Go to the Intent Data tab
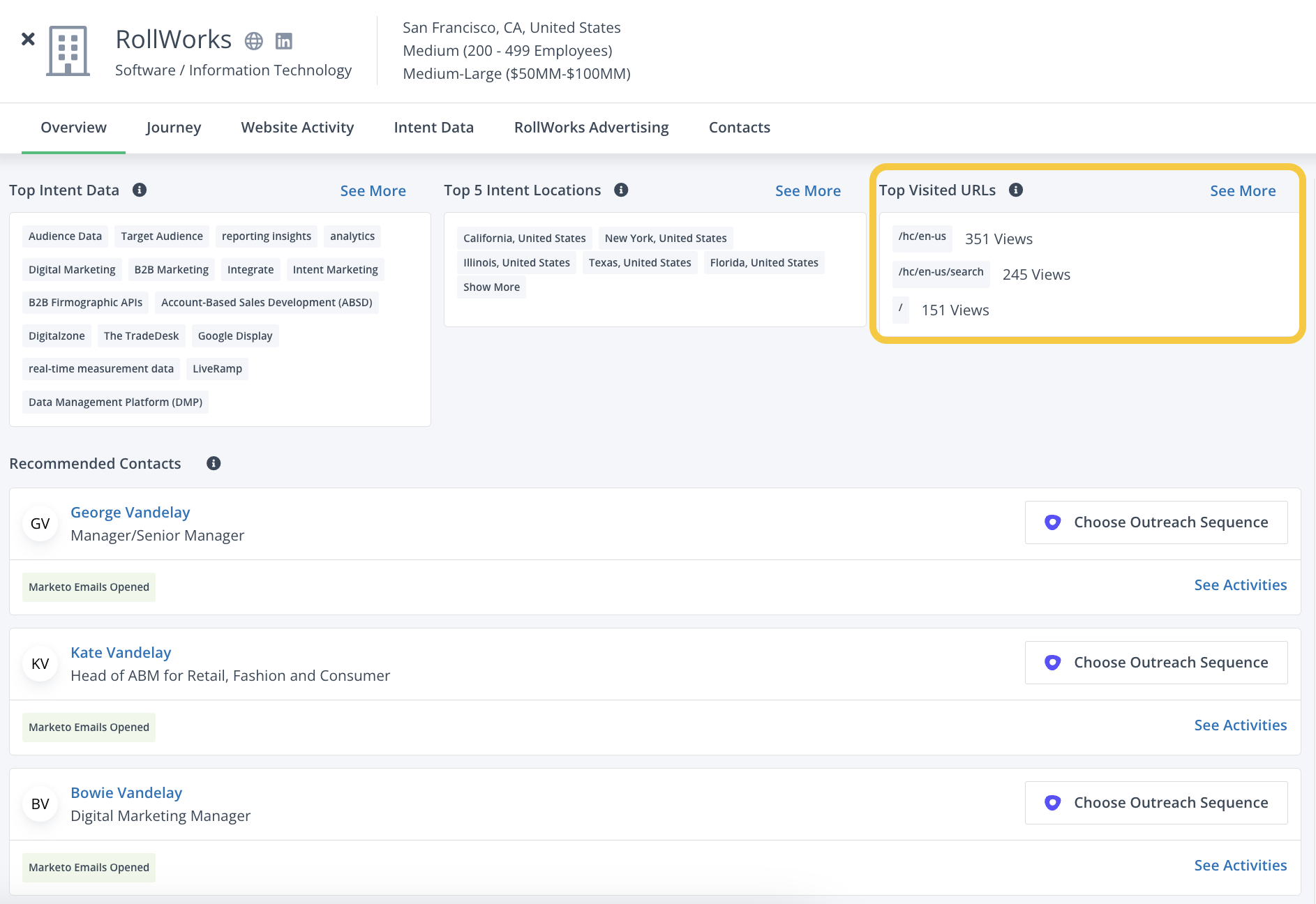Screen dimensions: 1316x904 pyautogui.click(x=433, y=128)
